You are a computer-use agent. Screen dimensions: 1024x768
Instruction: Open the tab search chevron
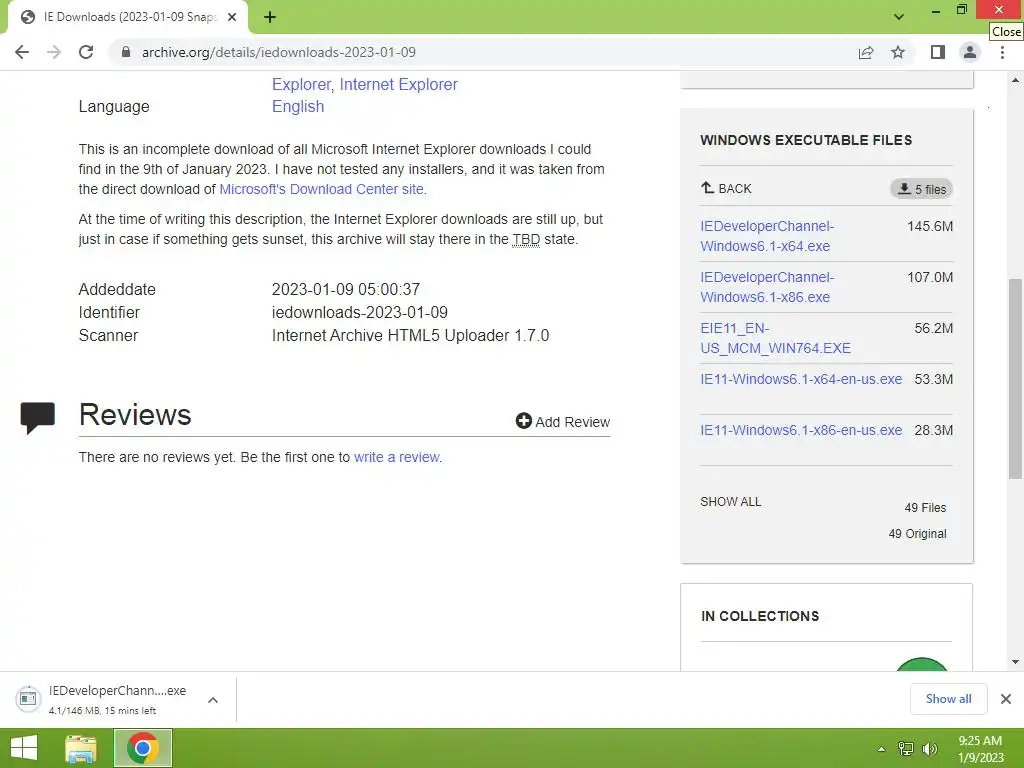coord(899,17)
